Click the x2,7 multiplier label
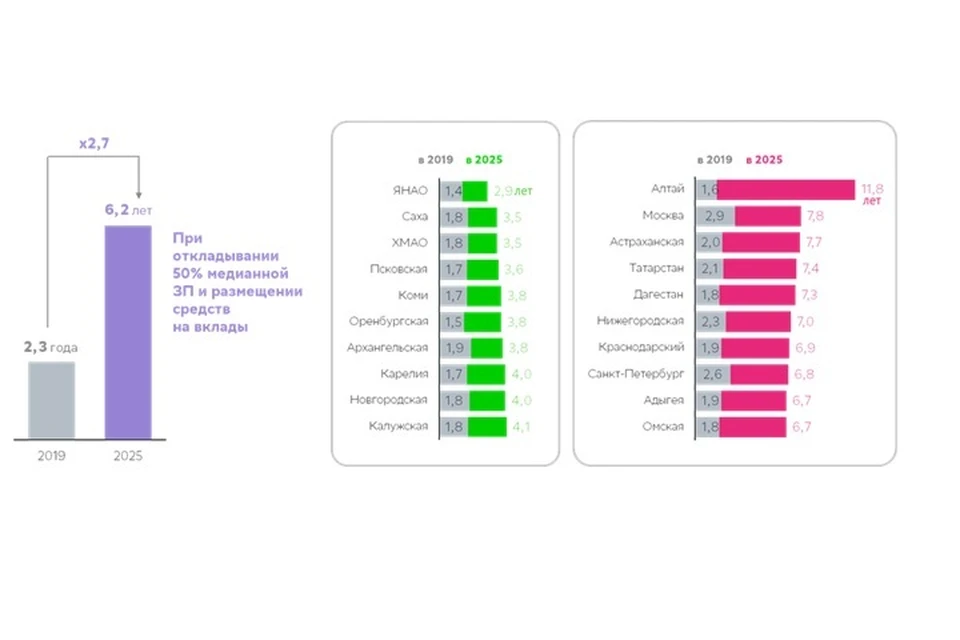Viewport: 960px width, 640px height. (95, 144)
